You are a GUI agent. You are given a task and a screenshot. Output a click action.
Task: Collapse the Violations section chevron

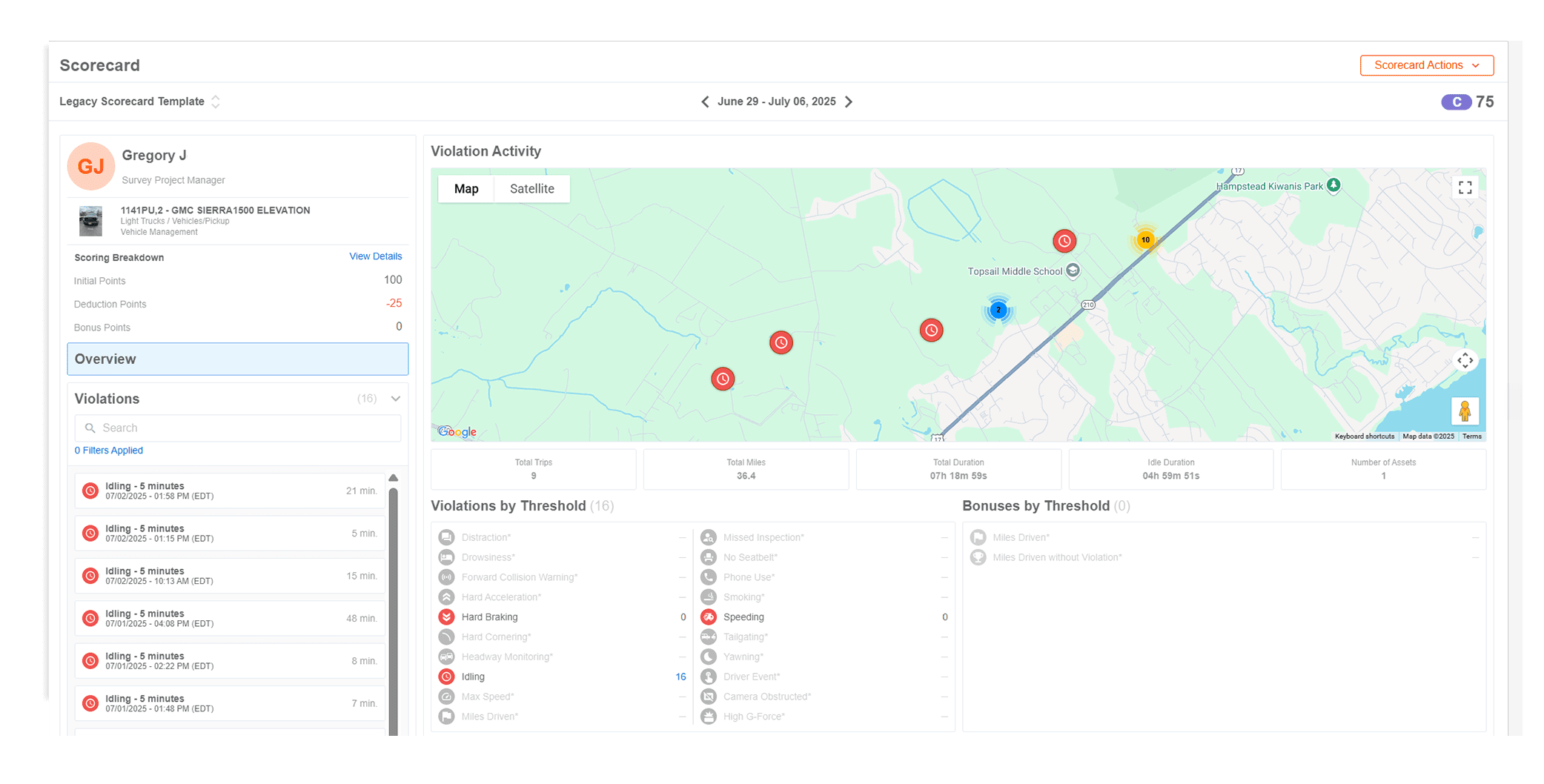pos(396,399)
